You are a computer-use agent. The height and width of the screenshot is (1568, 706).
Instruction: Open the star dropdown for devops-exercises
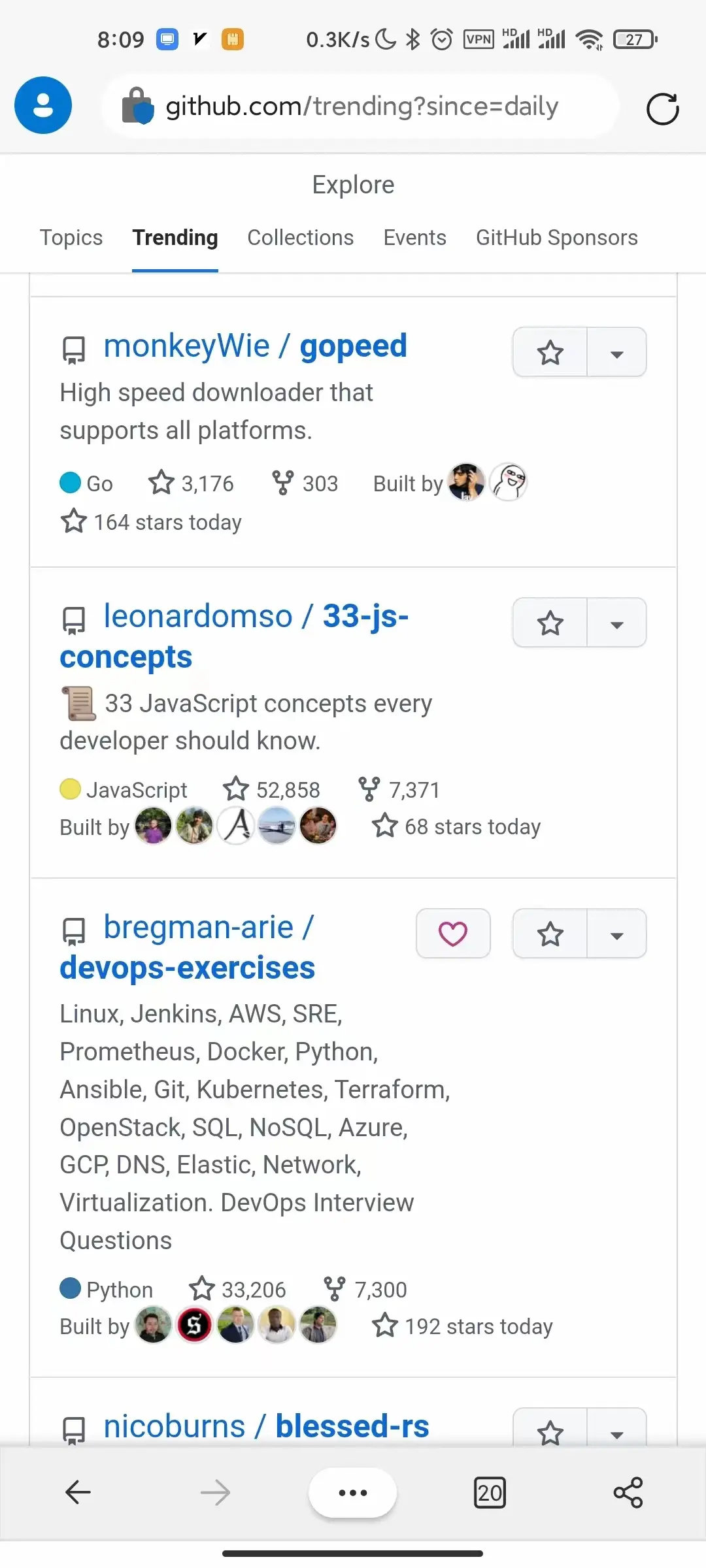click(616, 934)
